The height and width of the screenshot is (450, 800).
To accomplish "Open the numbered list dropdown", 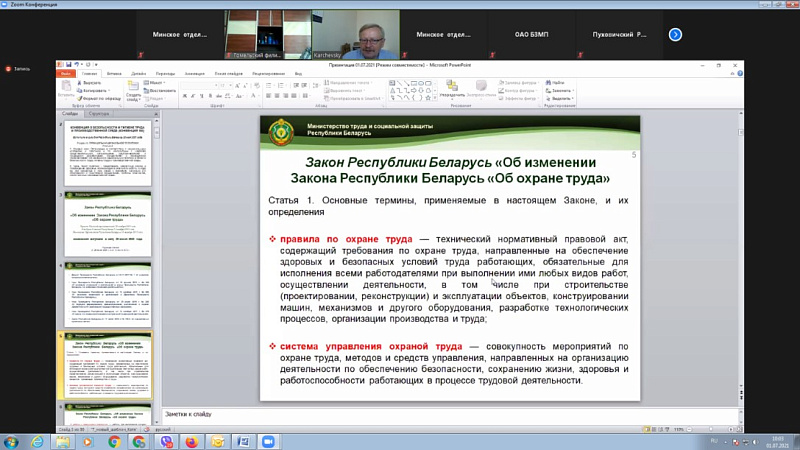I will [286, 85].
